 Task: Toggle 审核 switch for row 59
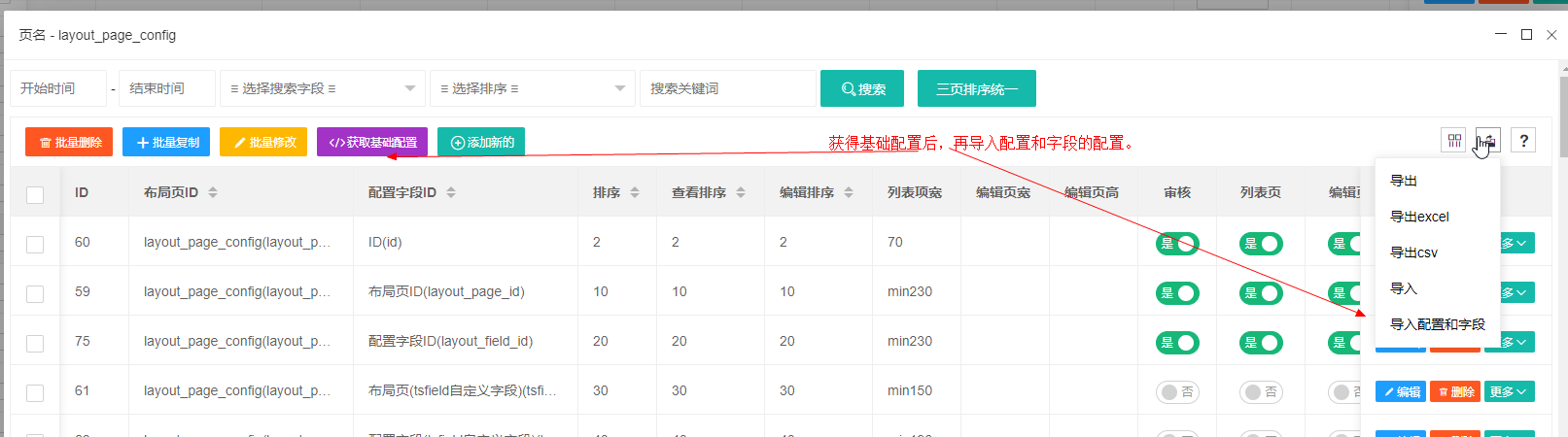click(1177, 292)
